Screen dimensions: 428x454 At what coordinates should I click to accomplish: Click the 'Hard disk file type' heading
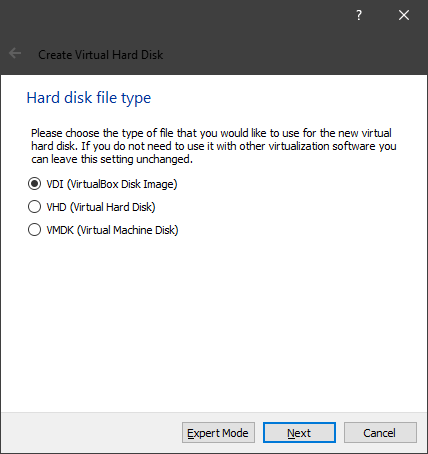pyautogui.click(x=89, y=98)
